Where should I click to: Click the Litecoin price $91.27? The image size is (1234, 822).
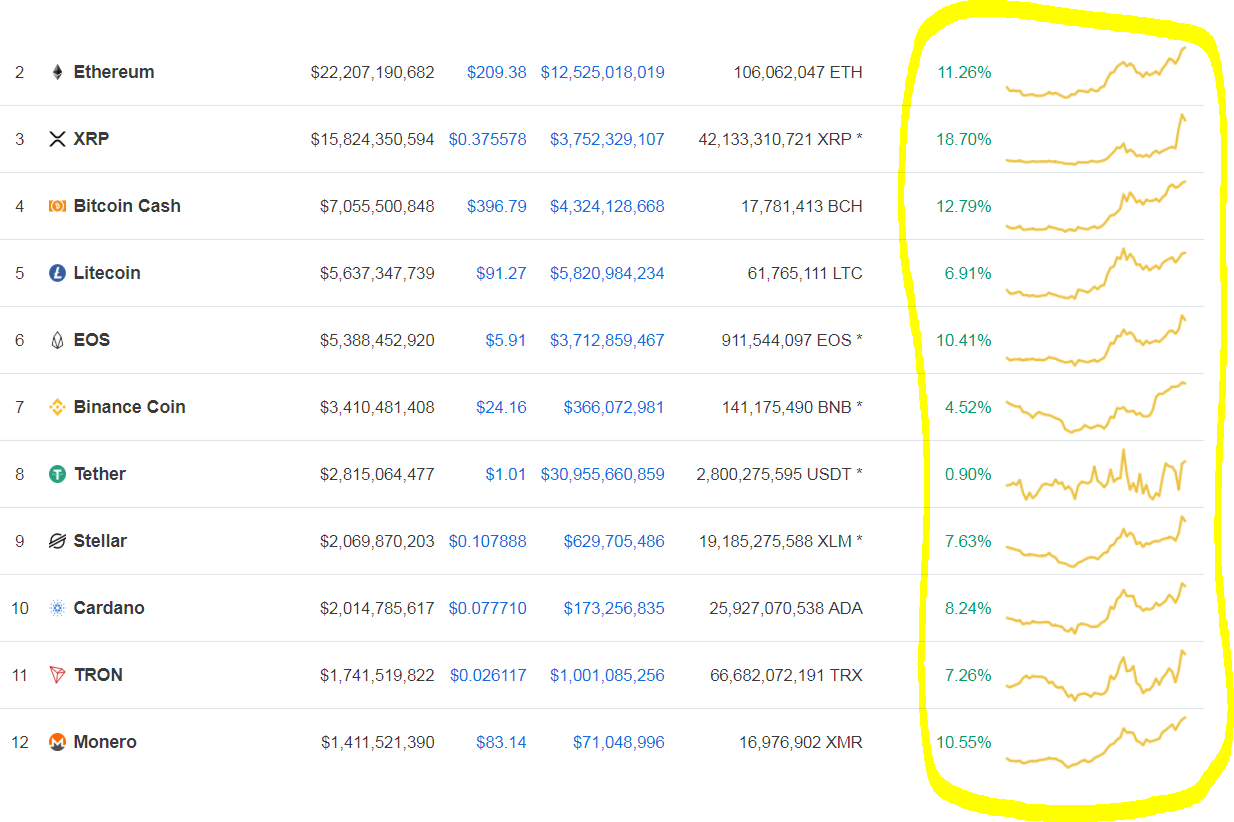pyautogui.click(x=501, y=273)
